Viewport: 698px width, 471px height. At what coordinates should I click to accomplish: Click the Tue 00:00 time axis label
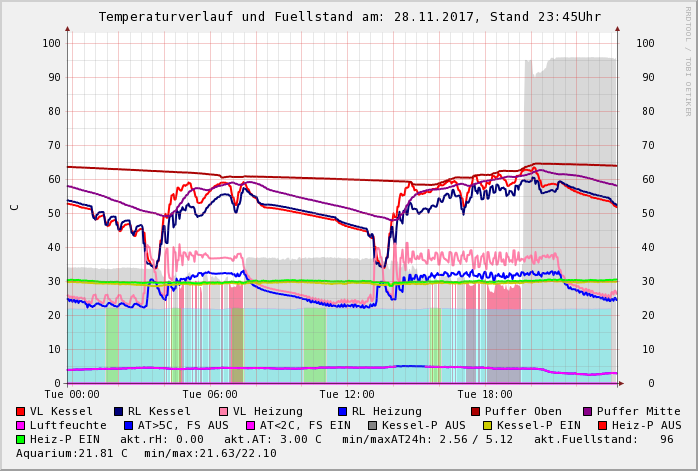[x=73, y=395]
